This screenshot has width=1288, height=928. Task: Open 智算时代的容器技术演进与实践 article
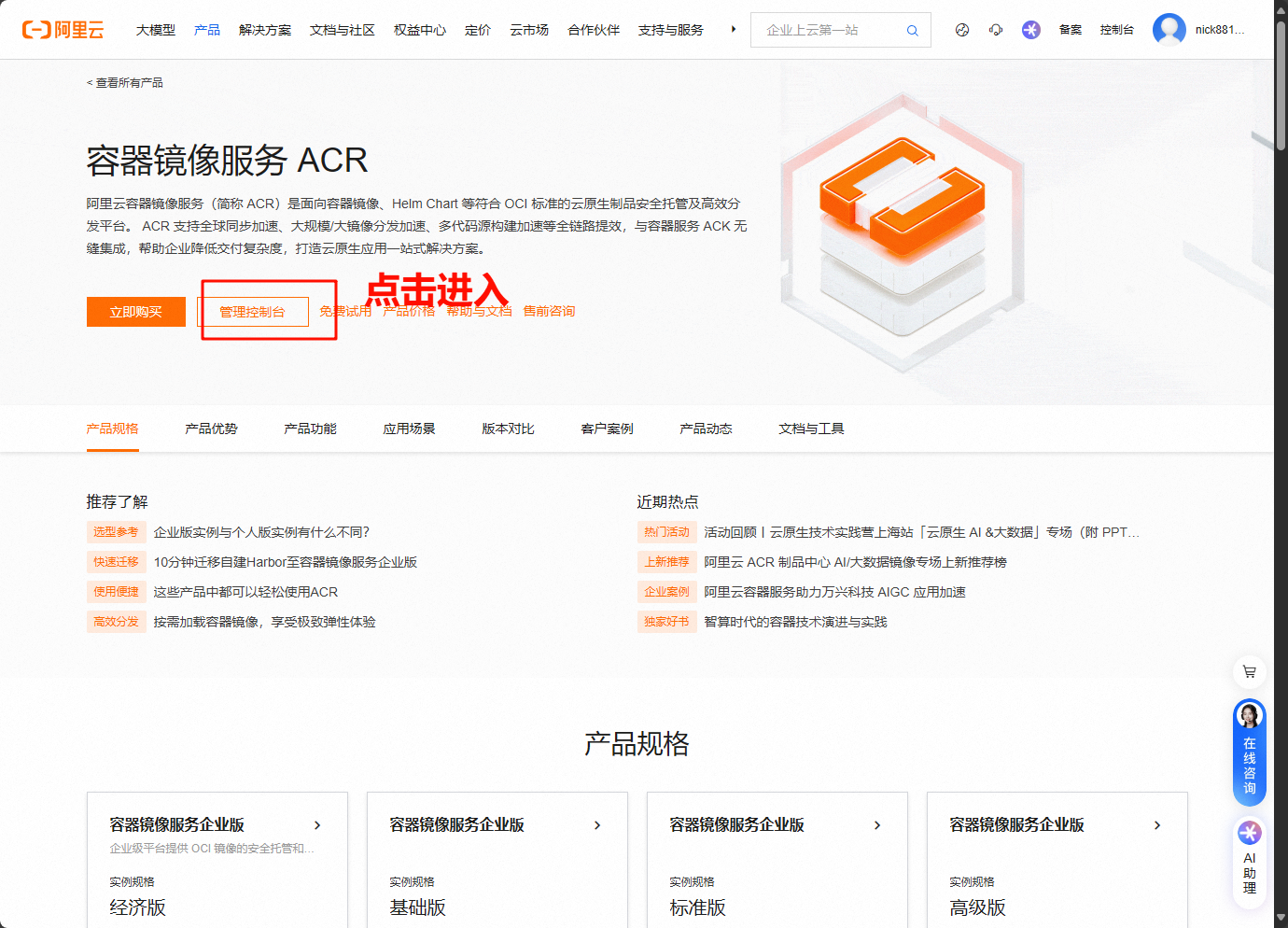click(796, 622)
